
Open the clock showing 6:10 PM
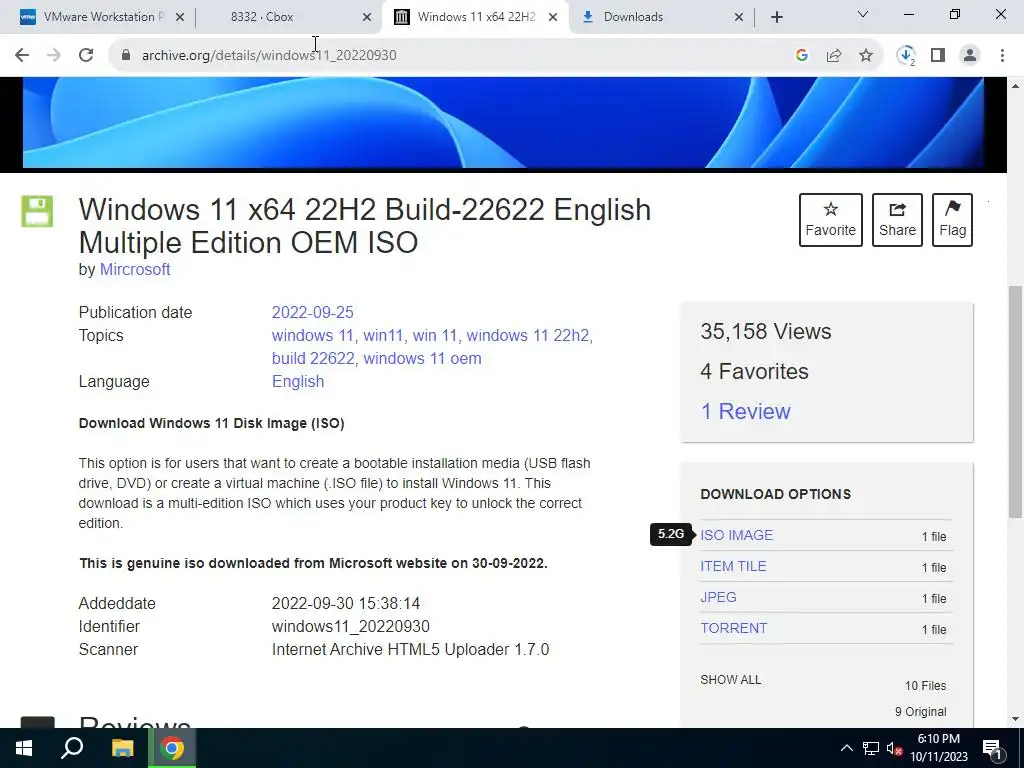[x=939, y=748]
